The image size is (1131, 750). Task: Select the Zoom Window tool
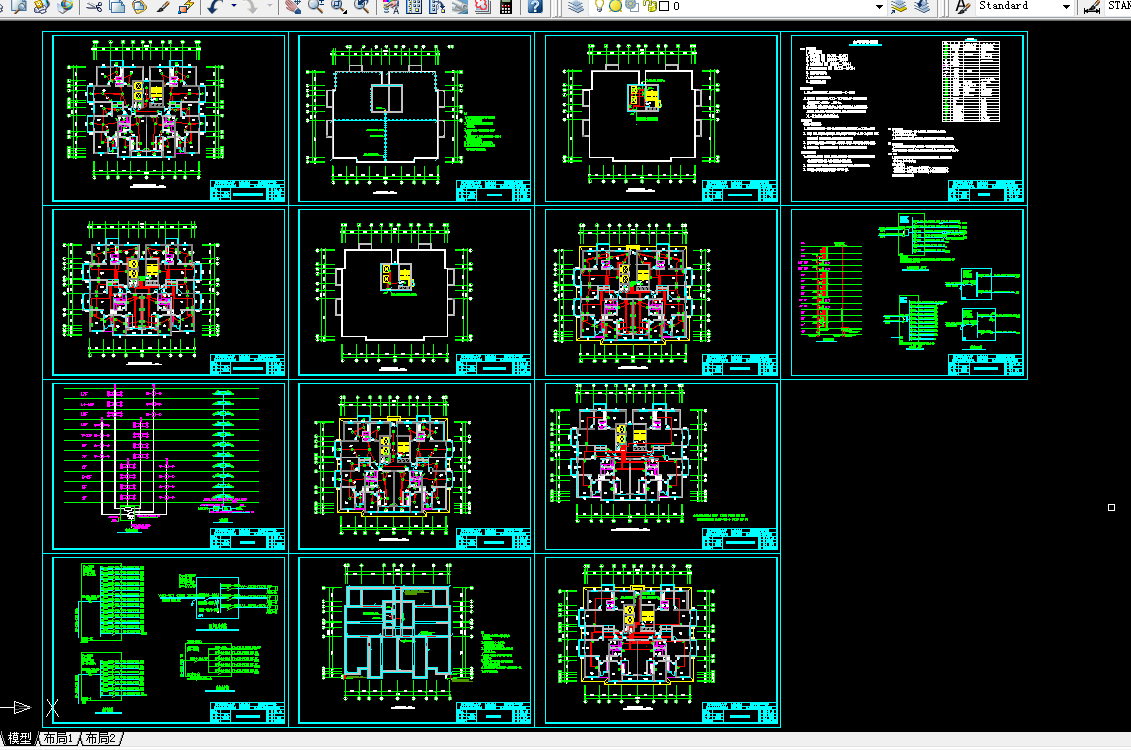click(x=338, y=6)
